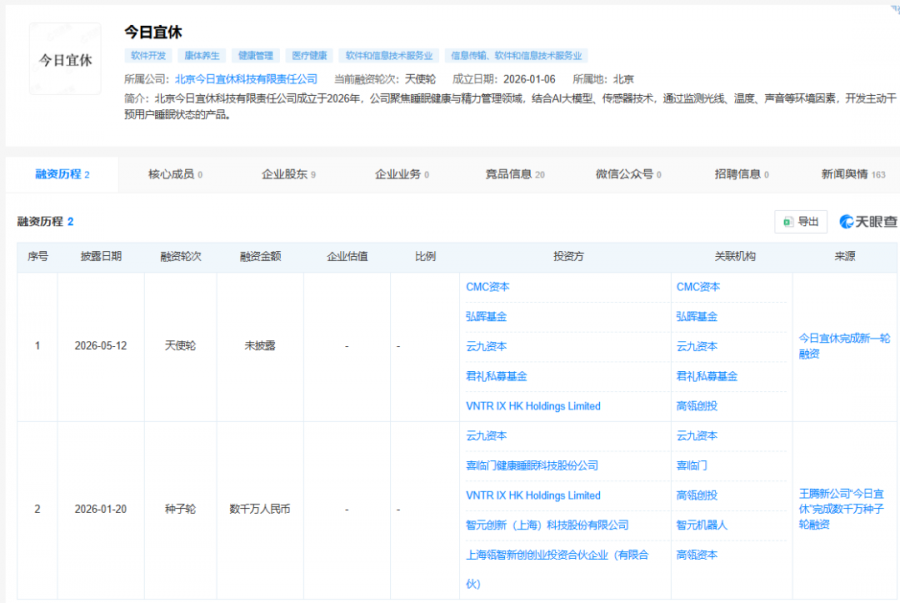Open 云九资本 investor link in 种子轮 row
The image size is (900, 603).
point(486,436)
